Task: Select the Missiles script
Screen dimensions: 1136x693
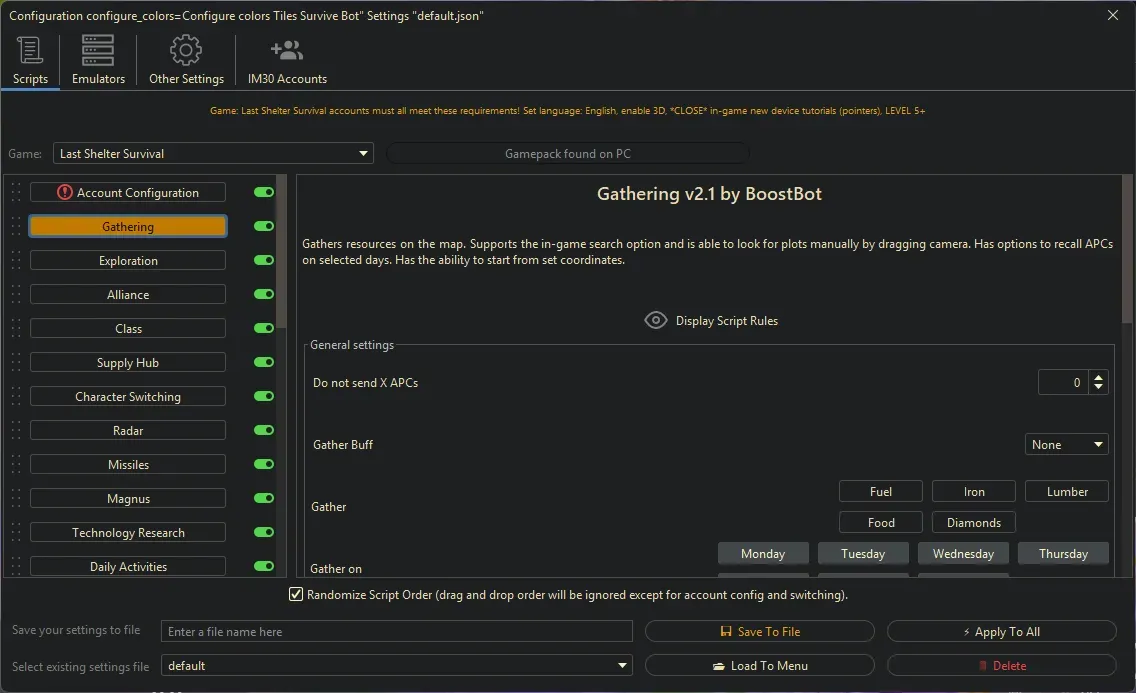Action: (x=128, y=465)
